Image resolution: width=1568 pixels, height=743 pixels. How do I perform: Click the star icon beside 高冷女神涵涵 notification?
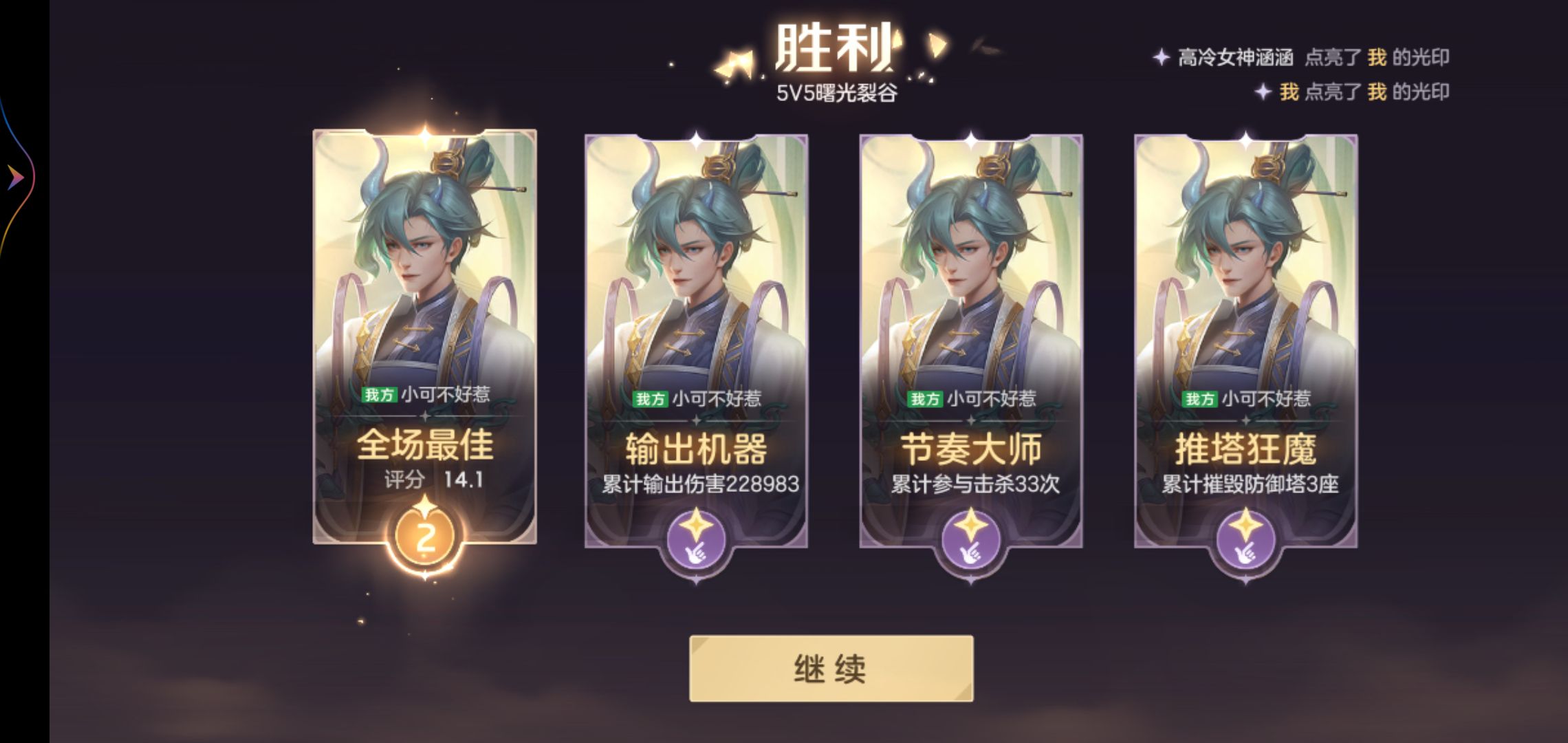pos(1162,57)
